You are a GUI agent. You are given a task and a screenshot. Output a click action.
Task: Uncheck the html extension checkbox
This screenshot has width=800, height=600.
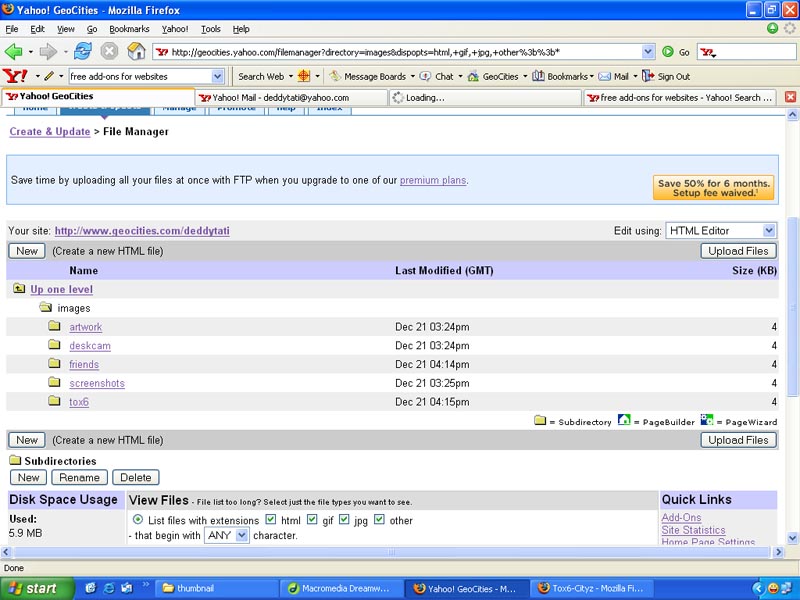point(271,519)
